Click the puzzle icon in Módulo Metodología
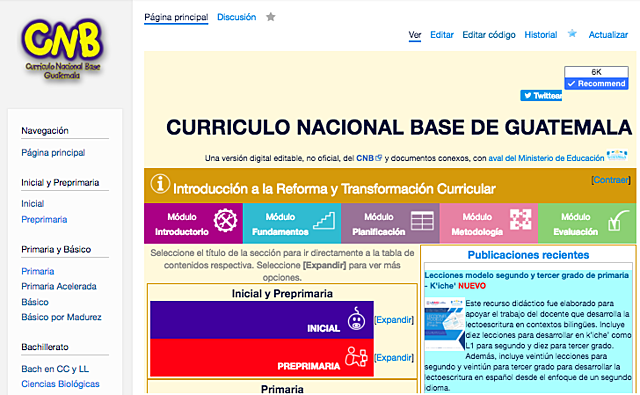This screenshot has width=640, height=395. 521,220
